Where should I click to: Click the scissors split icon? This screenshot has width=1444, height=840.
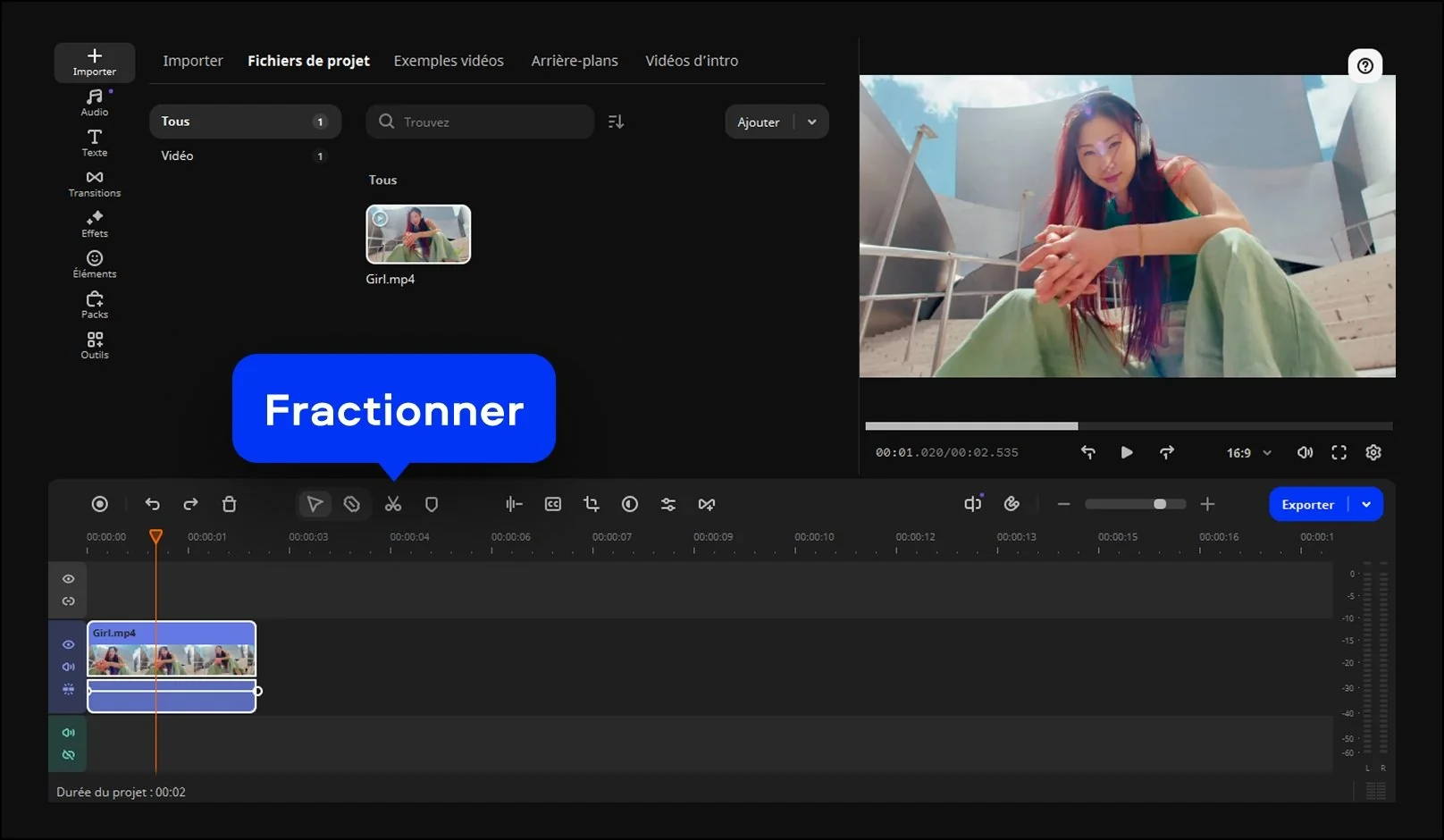(392, 505)
